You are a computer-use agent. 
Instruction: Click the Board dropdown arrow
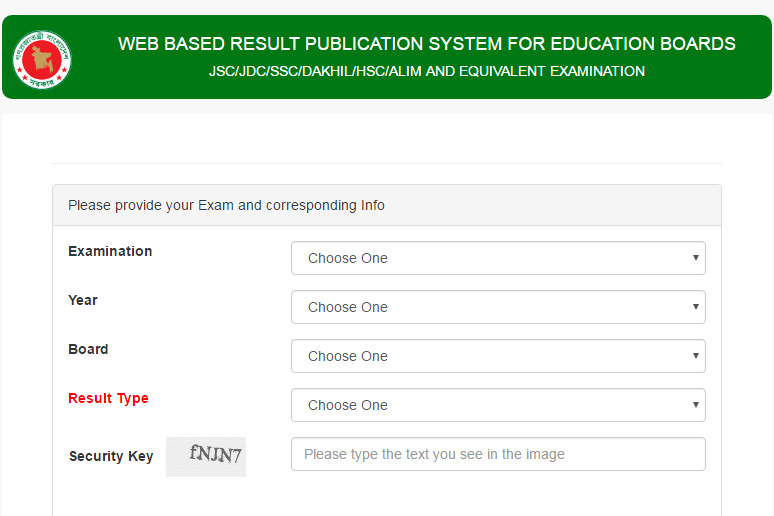pos(696,356)
